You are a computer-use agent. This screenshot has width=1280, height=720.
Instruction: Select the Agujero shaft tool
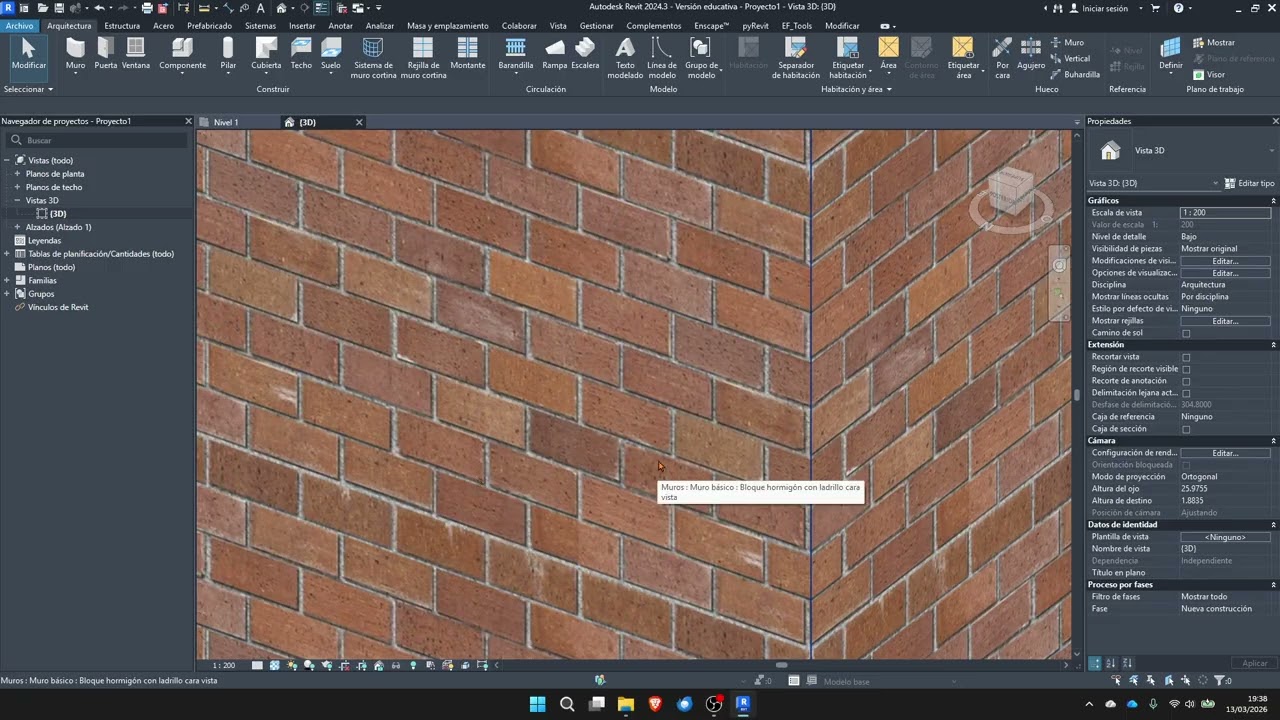pyautogui.click(x=1031, y=54)
